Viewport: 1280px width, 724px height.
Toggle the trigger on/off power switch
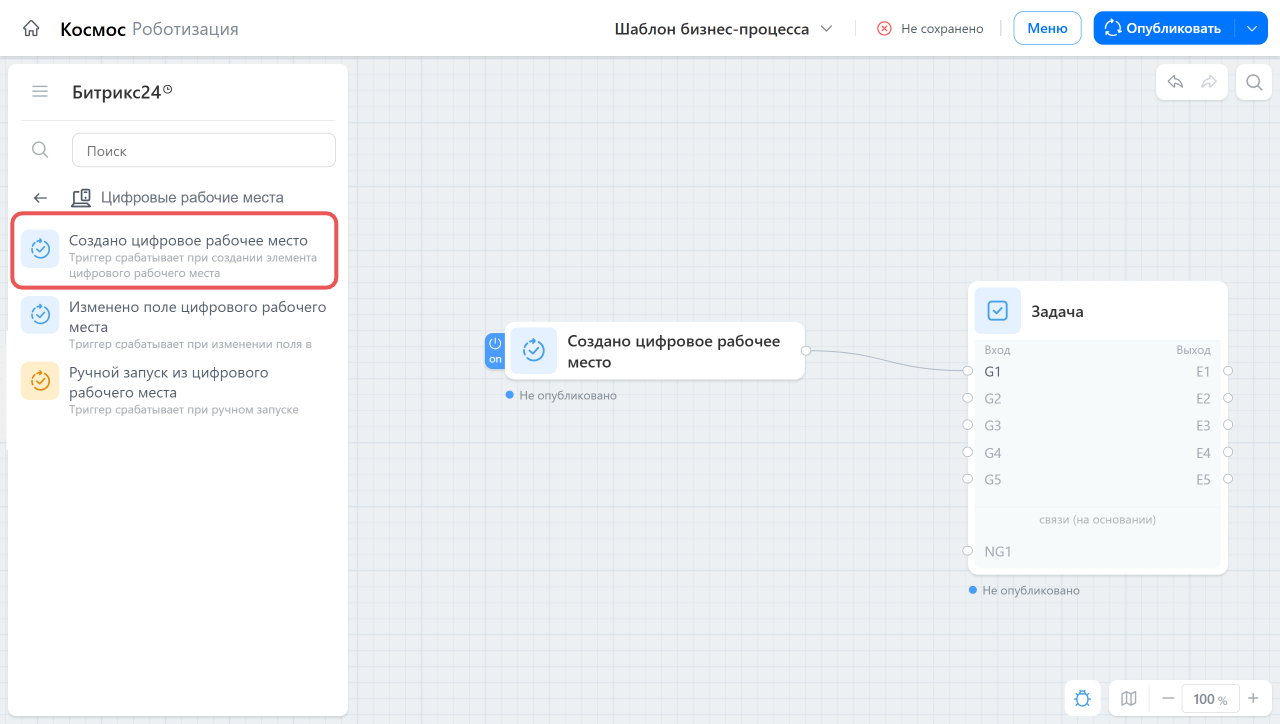point(495,350)
